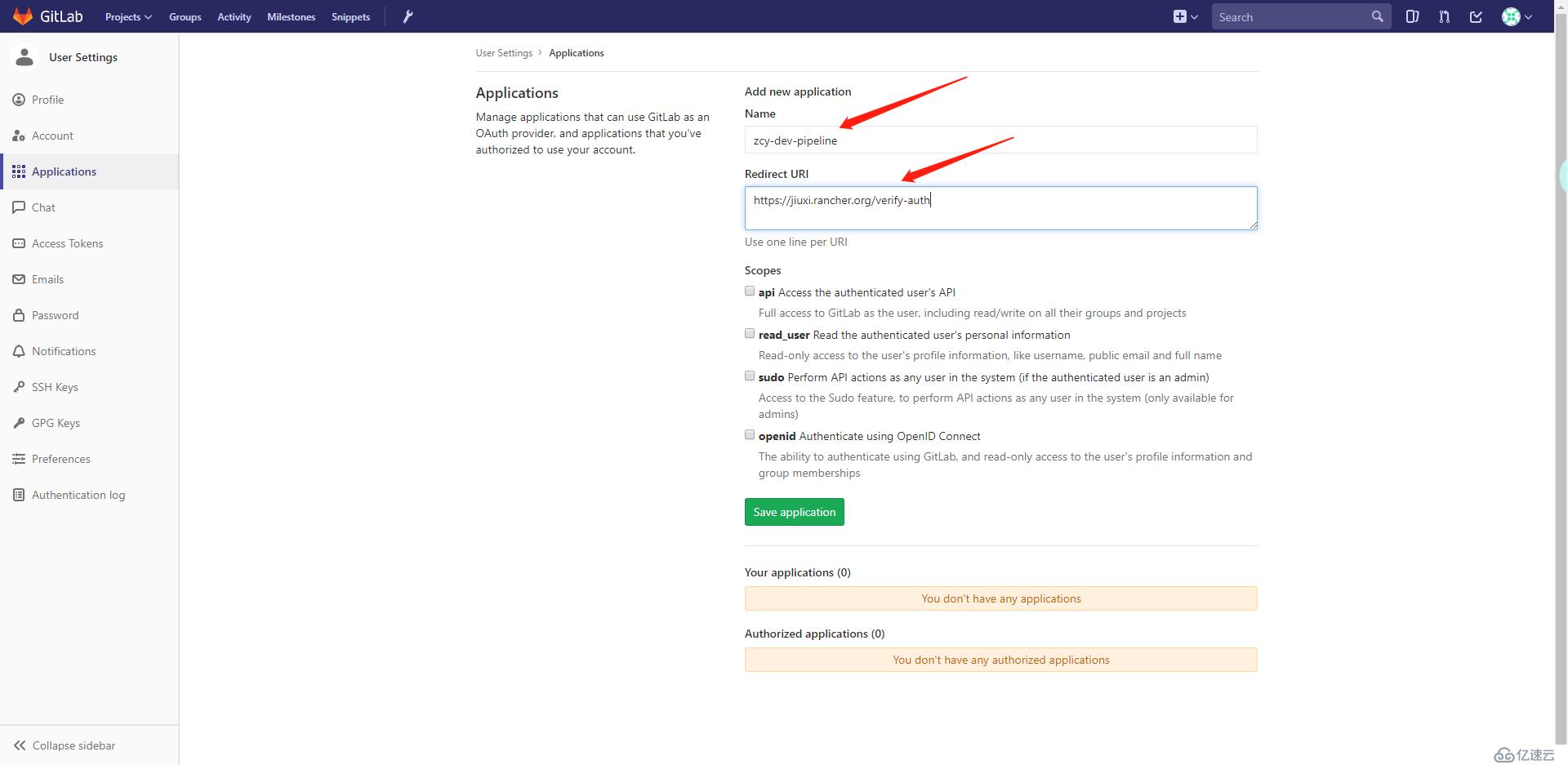Open the Issues icon in the top bar

(x=1412, y=16)
